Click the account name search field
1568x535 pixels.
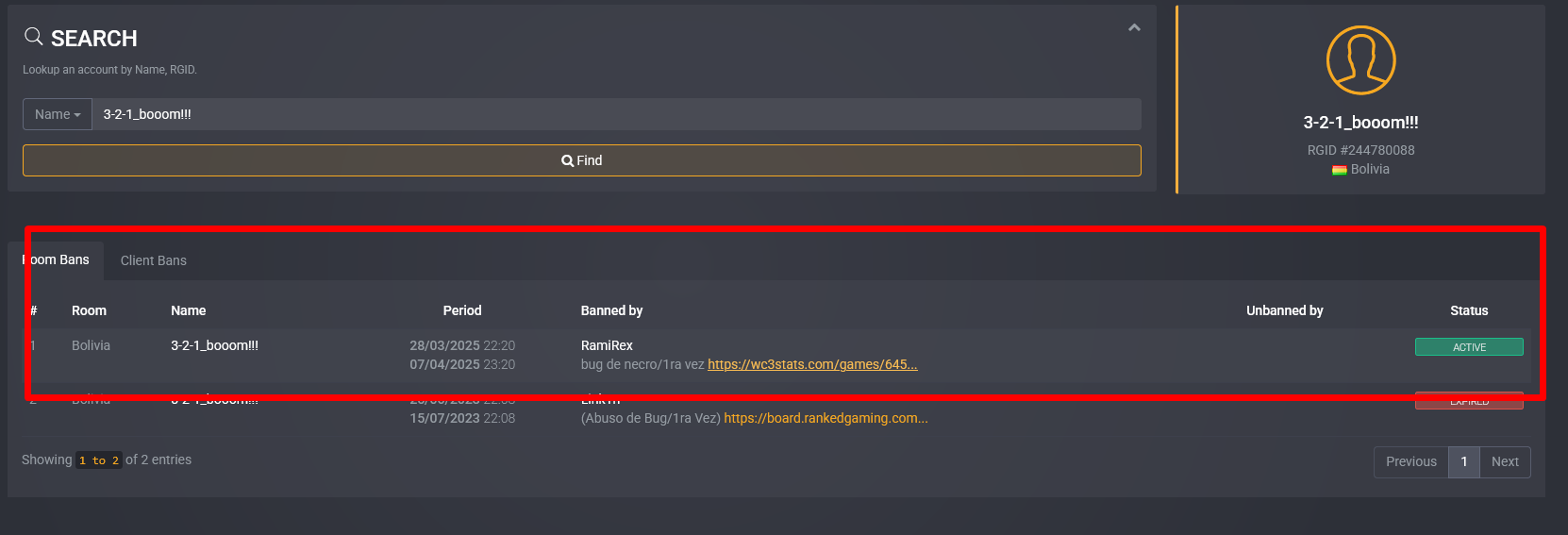pyautogui.click(x=616, y=114)
